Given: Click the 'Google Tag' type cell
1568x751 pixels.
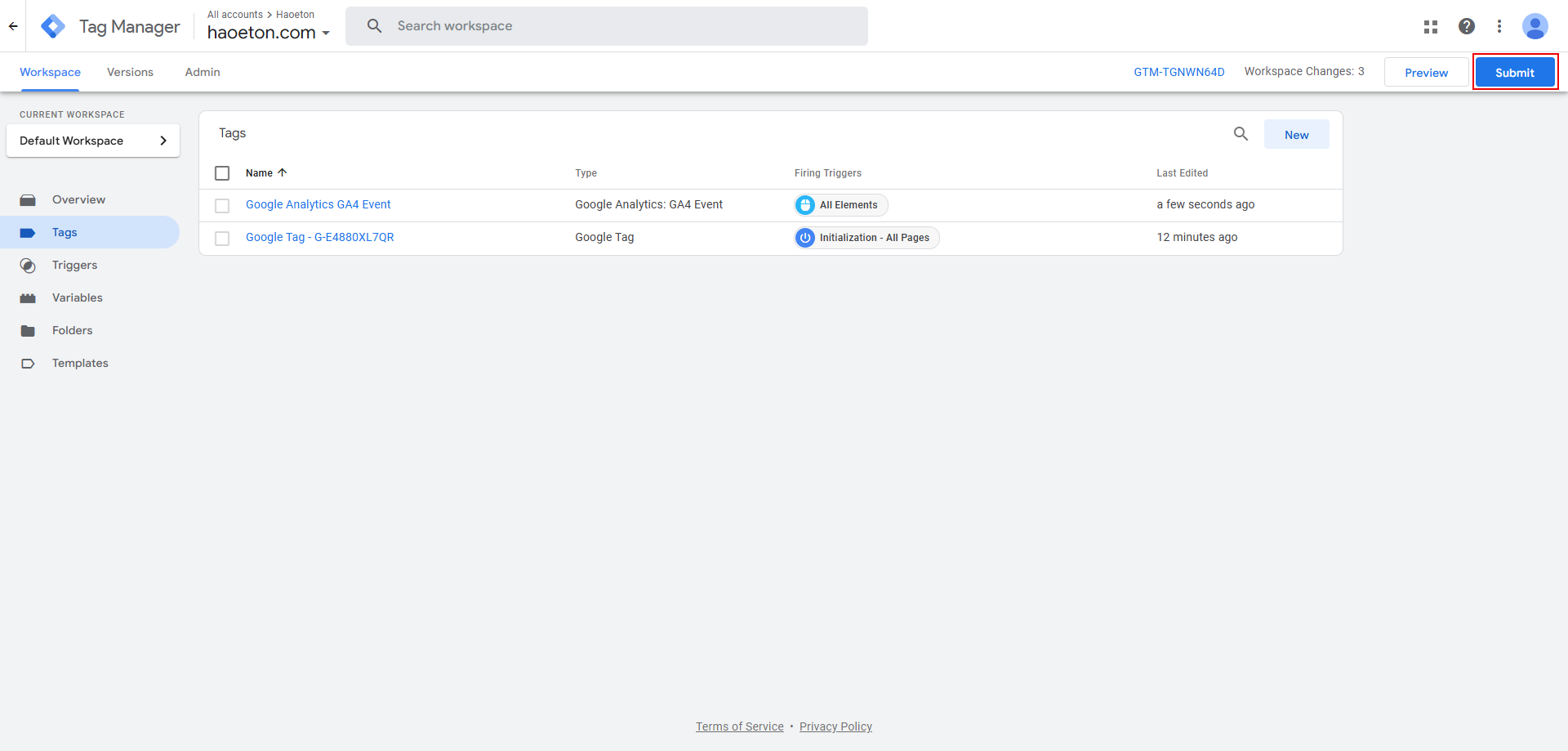Looking at the screenshot, I should tap(604, 237).
